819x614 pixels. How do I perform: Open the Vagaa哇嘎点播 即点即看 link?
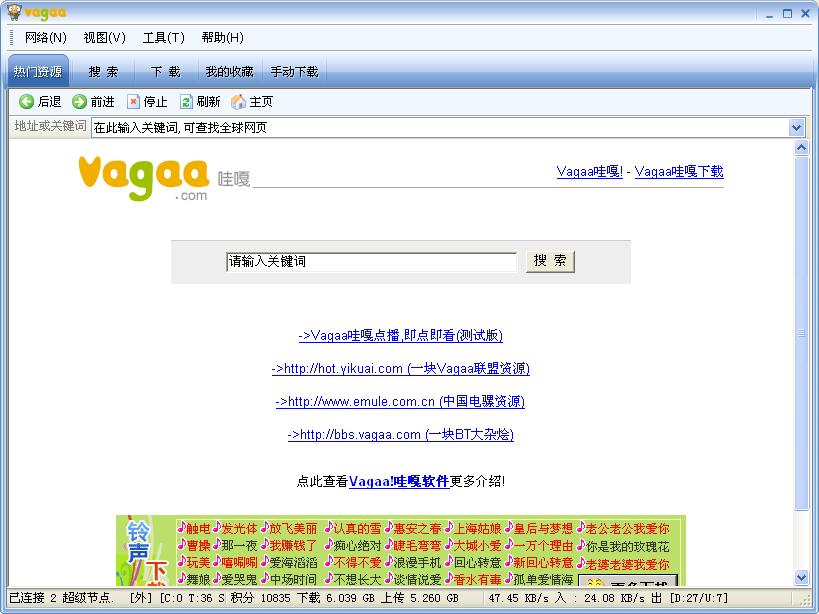(401, 335)
